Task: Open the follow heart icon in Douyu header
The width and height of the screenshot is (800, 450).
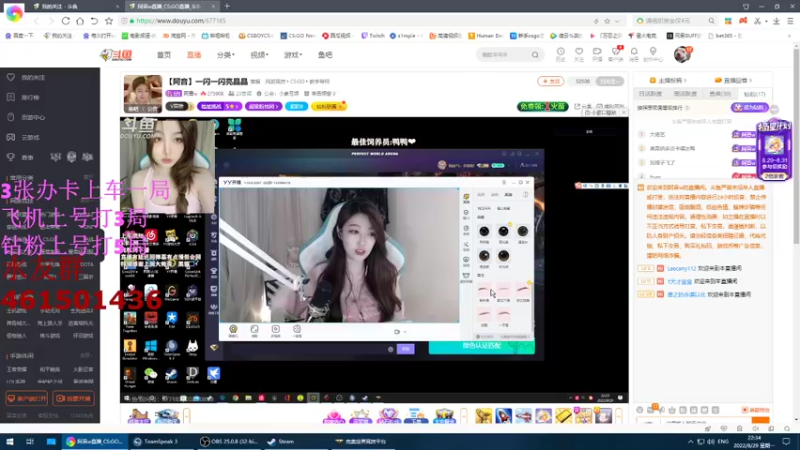Action: (579, 54)
